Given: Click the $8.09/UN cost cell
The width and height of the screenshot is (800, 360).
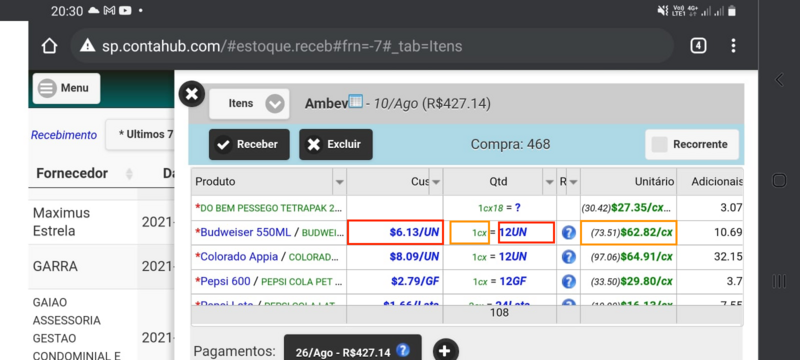Looking at the screenshot, I should (x=395, y=256).
